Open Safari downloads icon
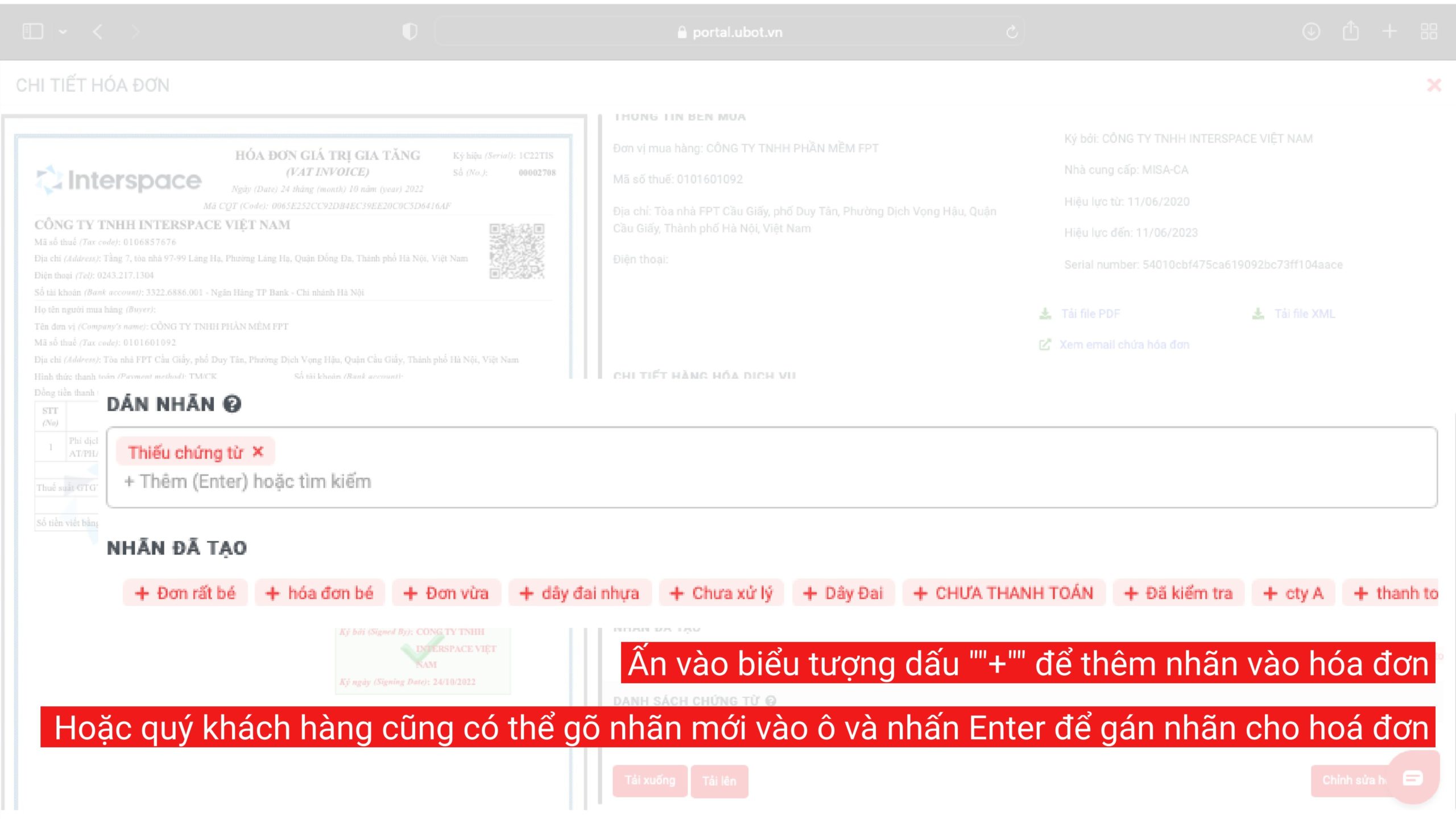Viewport: 1456px width, 819px height. click(x=1311, y=32)
